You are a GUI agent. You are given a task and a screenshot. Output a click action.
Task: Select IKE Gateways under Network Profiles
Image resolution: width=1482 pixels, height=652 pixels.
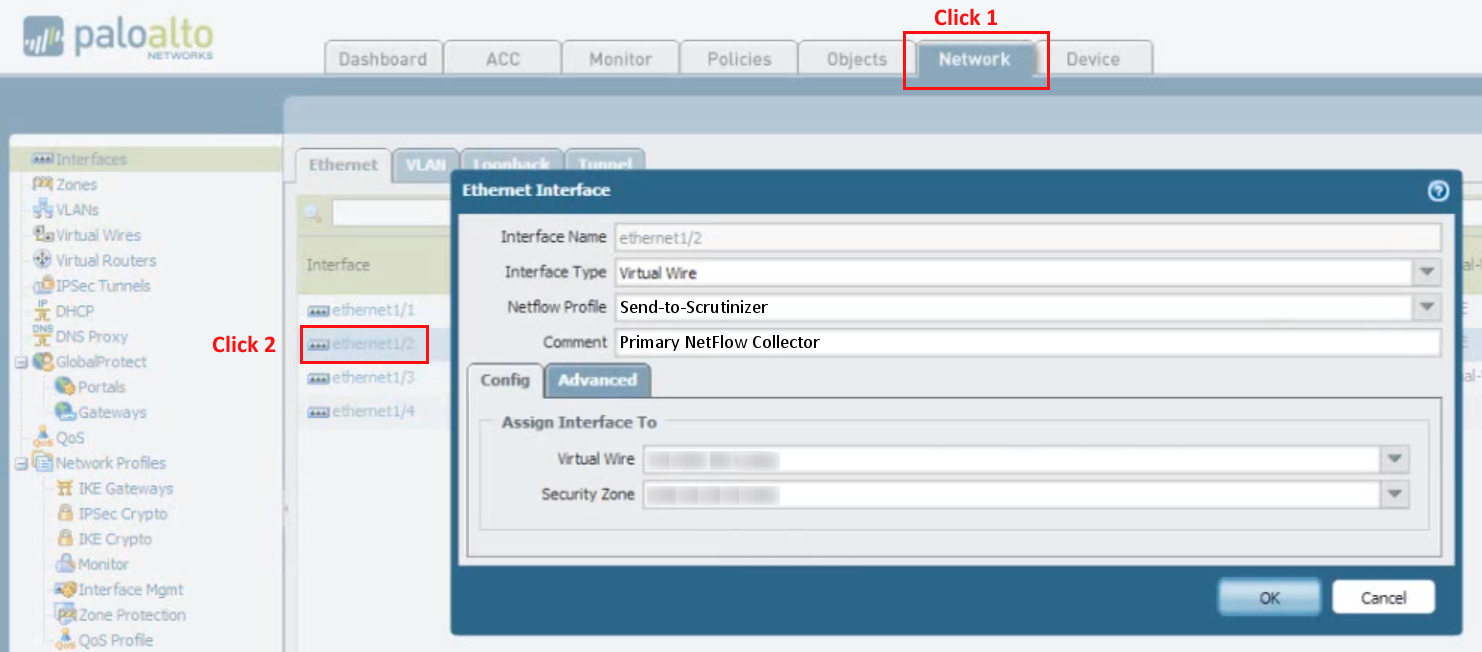pyautogui.click(x=125, y=489)
